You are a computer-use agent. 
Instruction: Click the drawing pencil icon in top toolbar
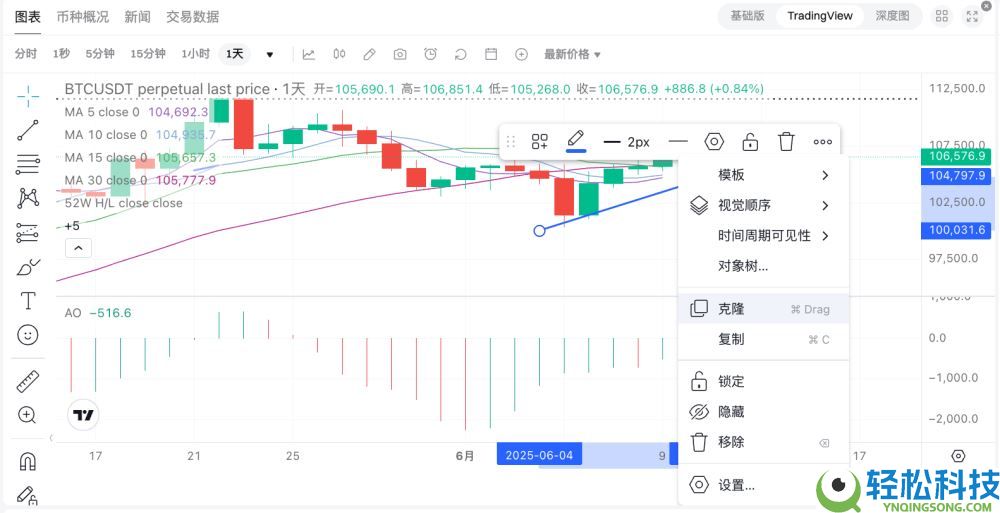[x=369, y=54]
